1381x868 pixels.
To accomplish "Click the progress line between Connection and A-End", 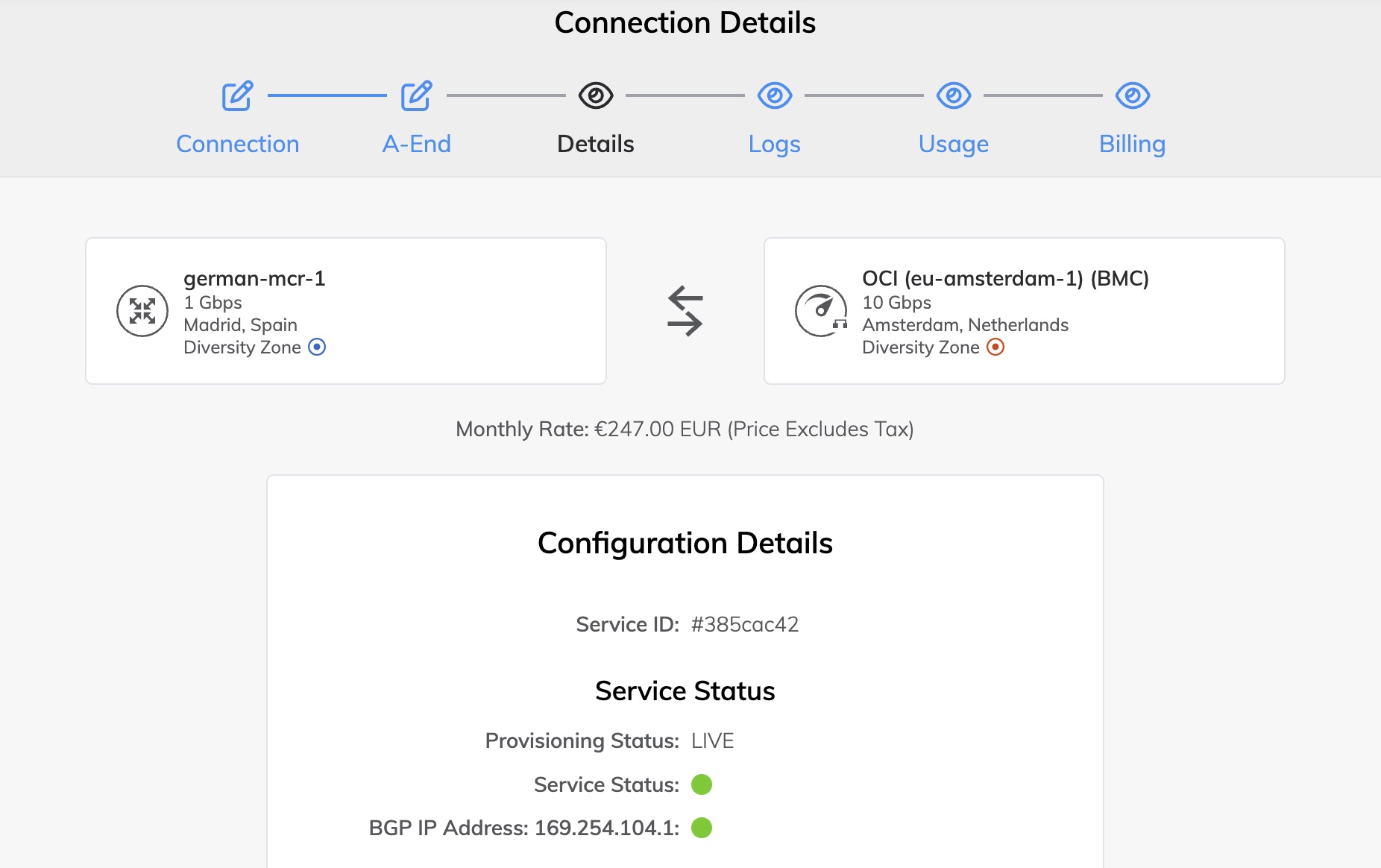I will 326,95.
